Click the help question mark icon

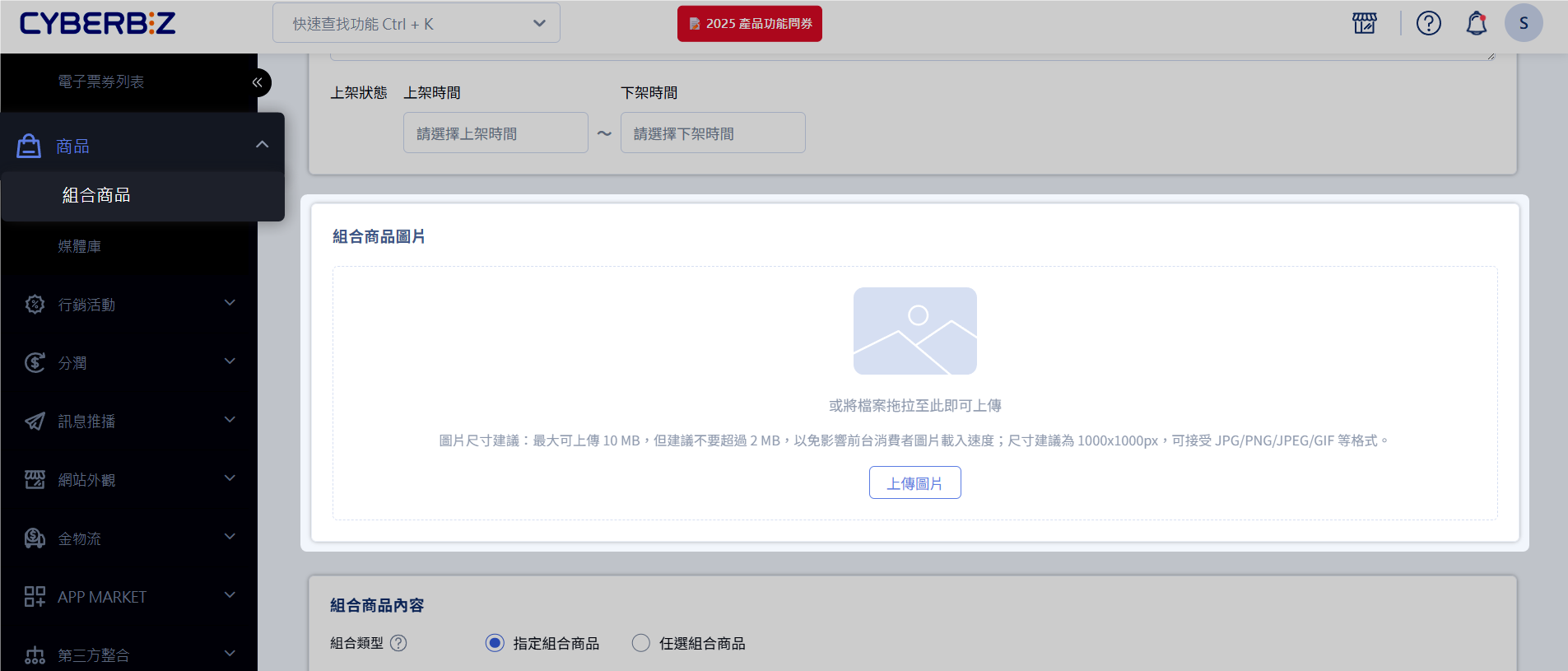click(x=1428, y=23)
